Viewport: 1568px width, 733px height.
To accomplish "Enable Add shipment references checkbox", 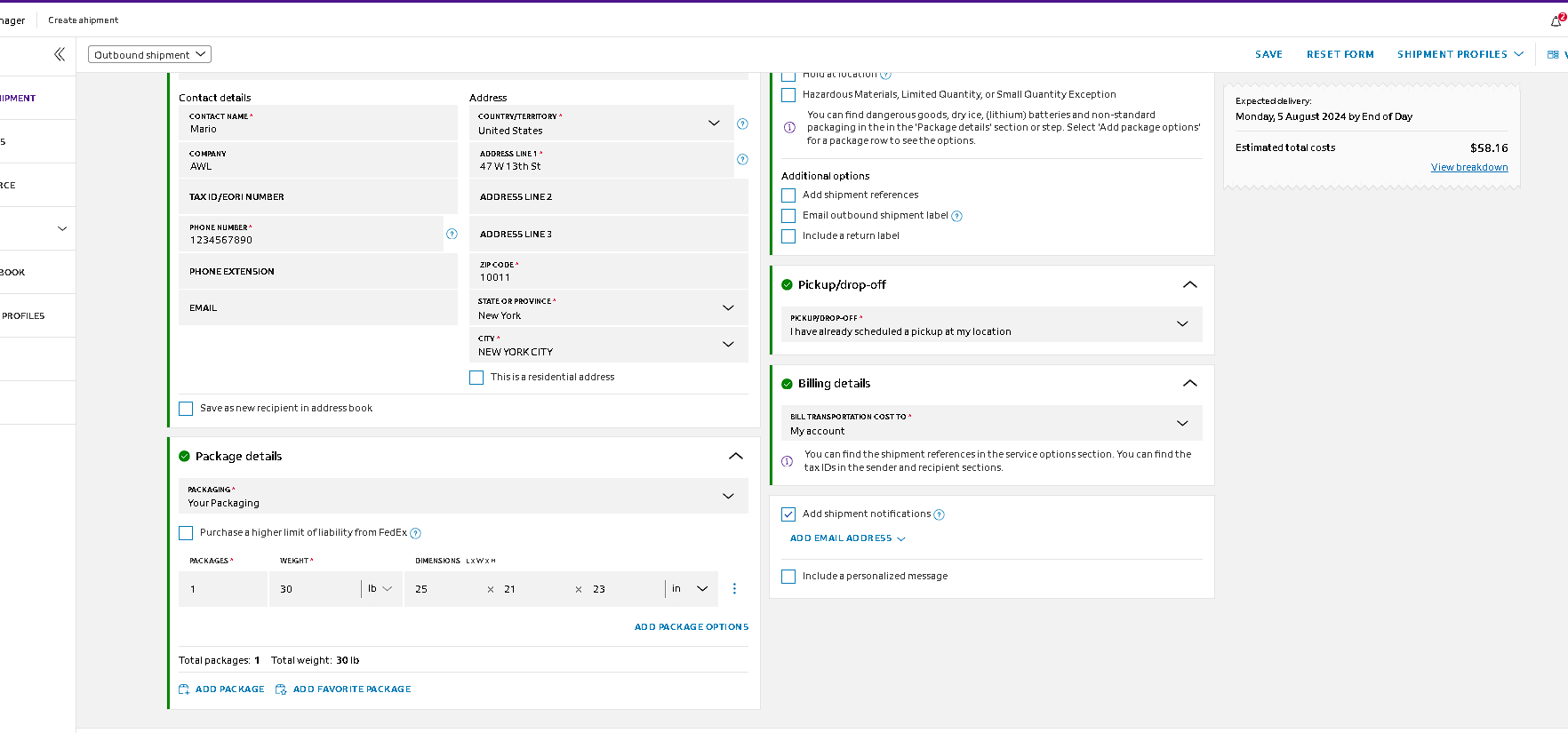I will (x=788, y=195).
